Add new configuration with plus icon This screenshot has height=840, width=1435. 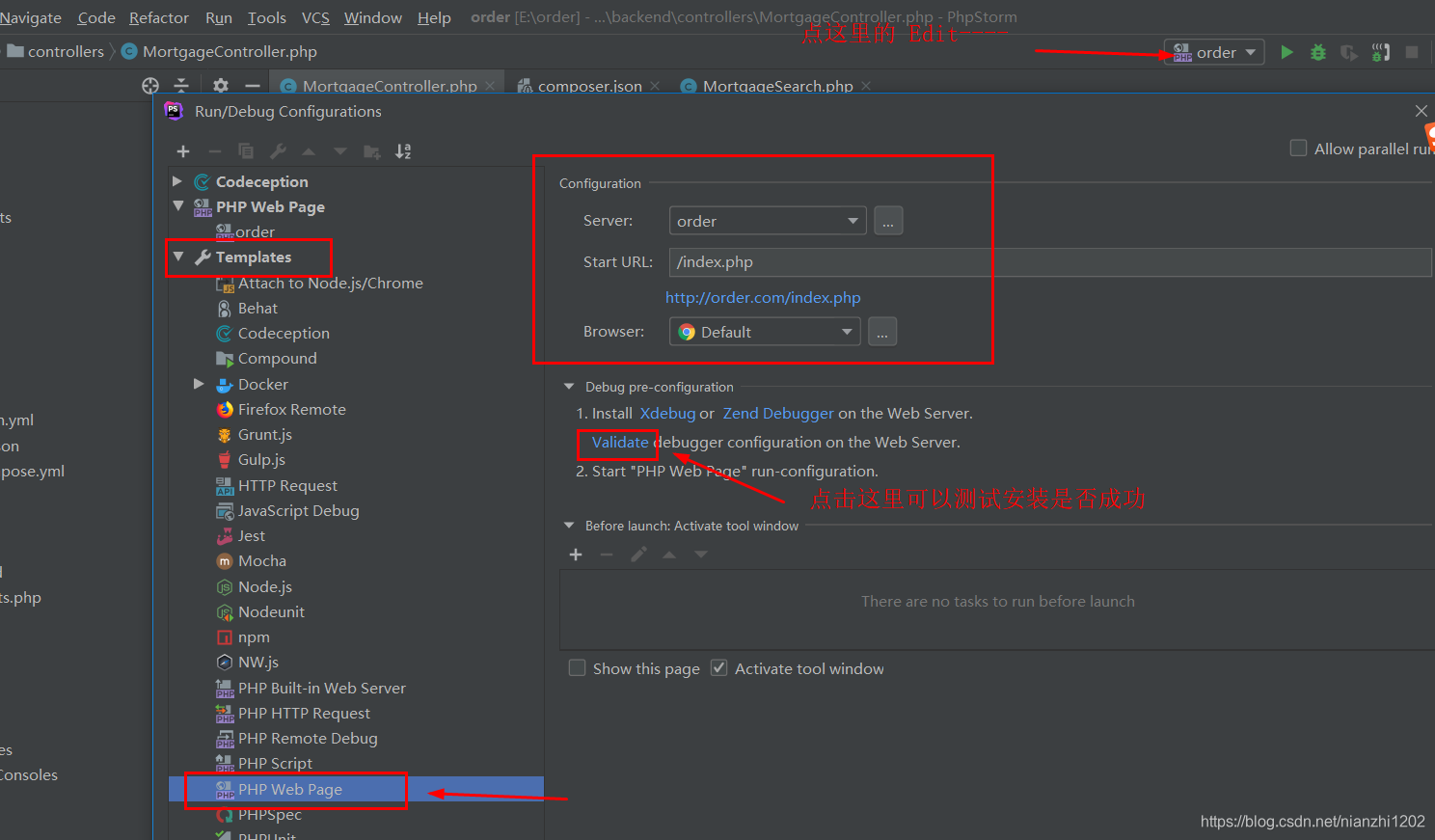pos(183,151)
